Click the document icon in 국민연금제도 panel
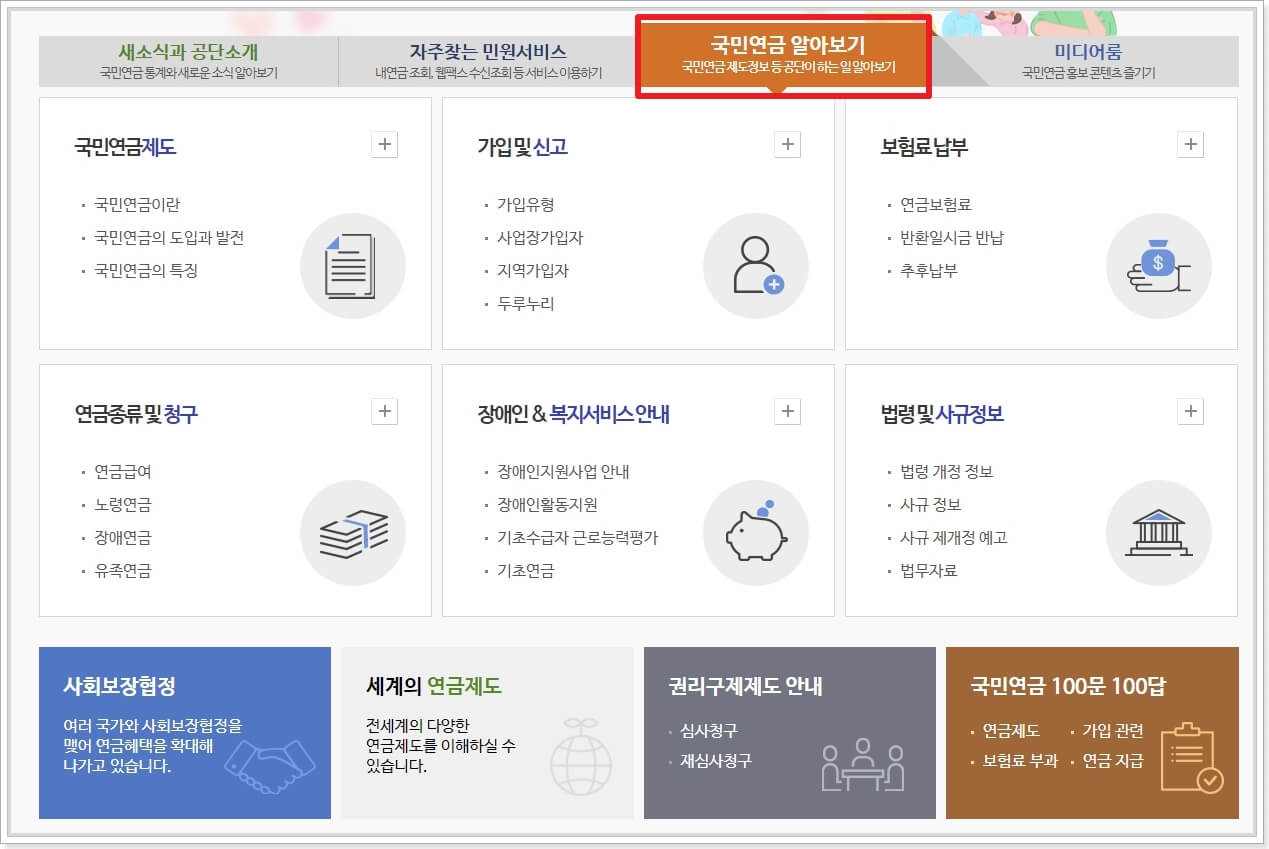The image size is (1269, 849). point(353,264)
